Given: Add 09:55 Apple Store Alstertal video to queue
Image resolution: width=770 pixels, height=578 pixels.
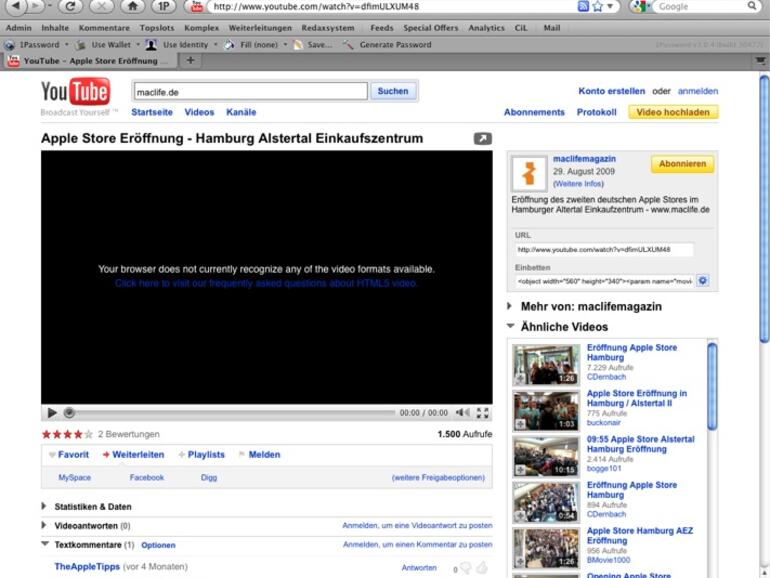Looking at the screenshot, I should tap(520, 470).
